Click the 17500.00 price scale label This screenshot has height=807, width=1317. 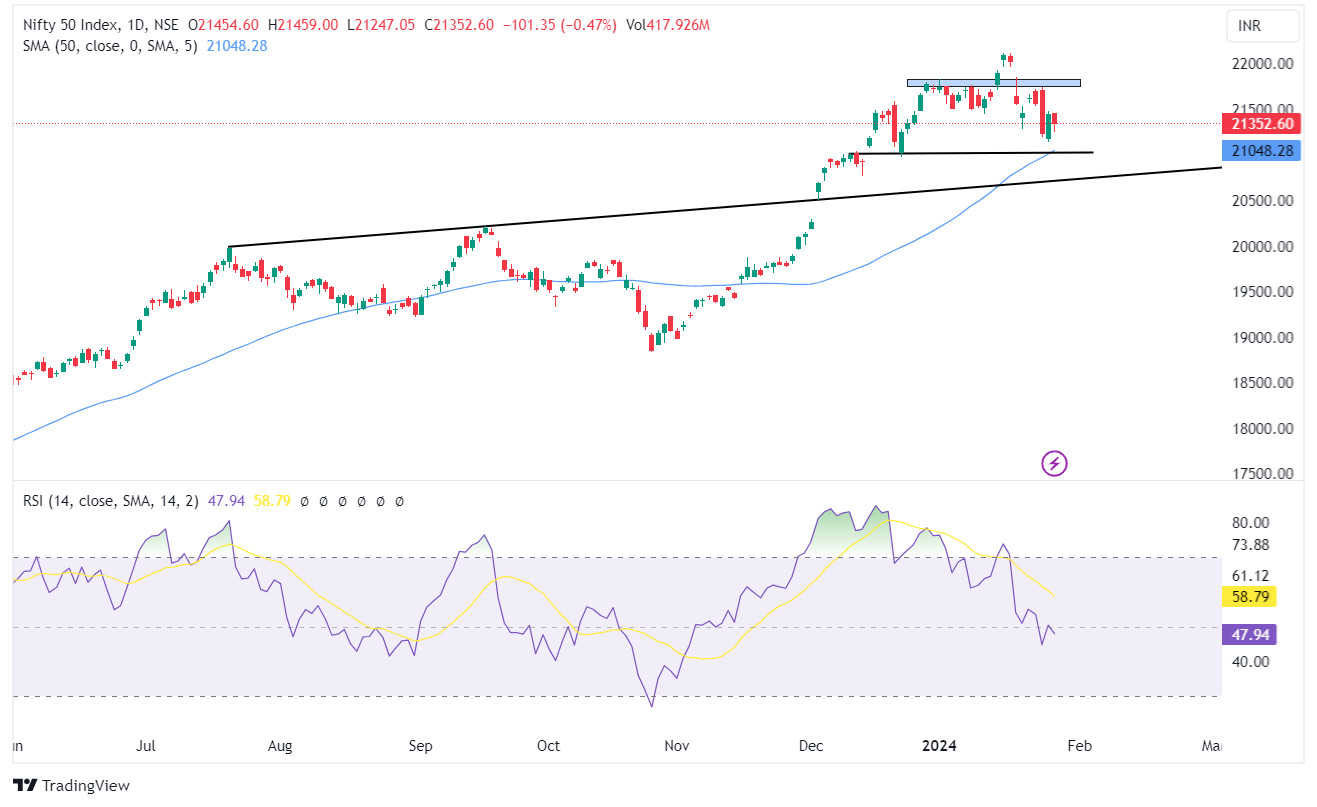[x=1263, y=474]
